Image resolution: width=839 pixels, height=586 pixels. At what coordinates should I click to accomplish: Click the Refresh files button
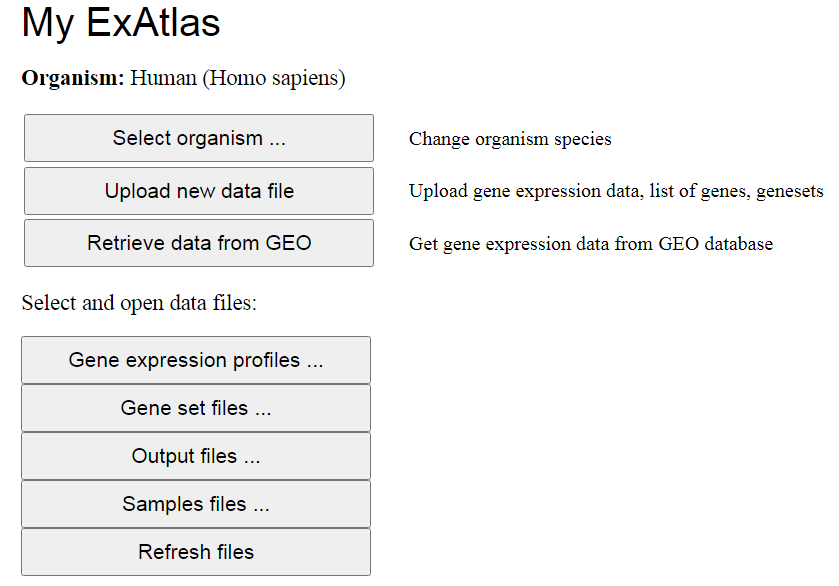(x=196, y=552)
